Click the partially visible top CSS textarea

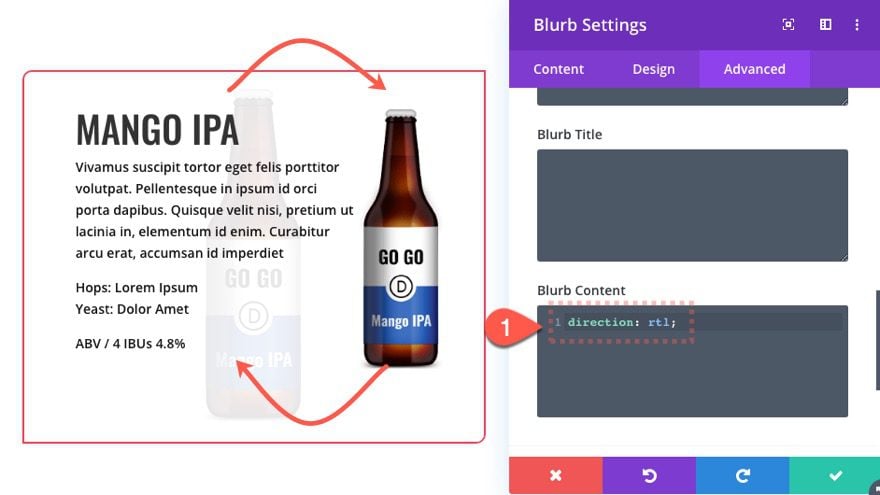click(692, 97)
